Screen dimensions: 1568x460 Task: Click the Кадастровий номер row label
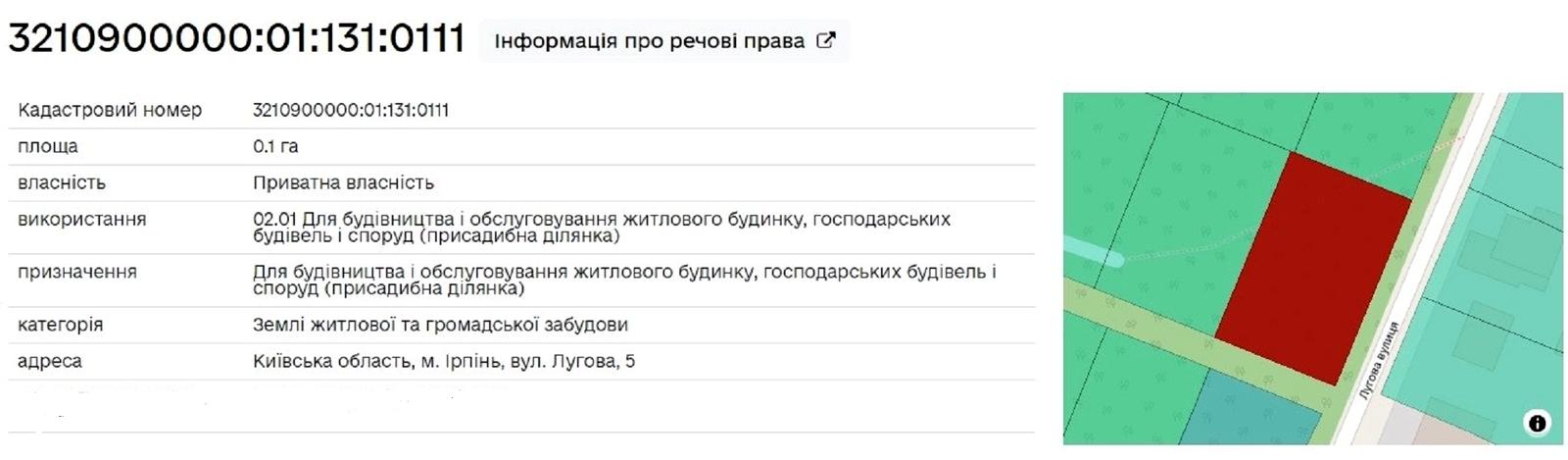[110, 110]
